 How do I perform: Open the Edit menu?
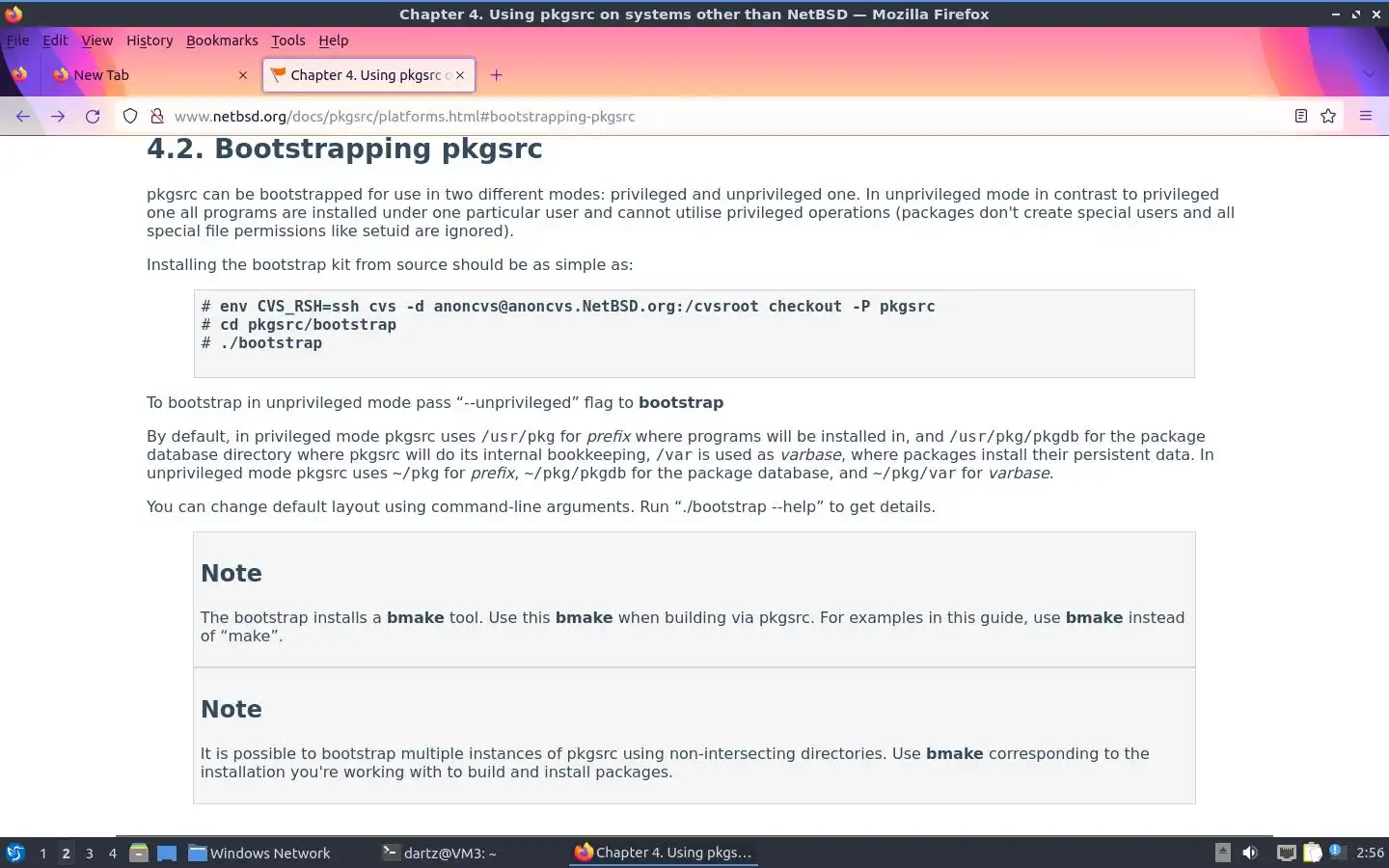[x=55, y=41]
